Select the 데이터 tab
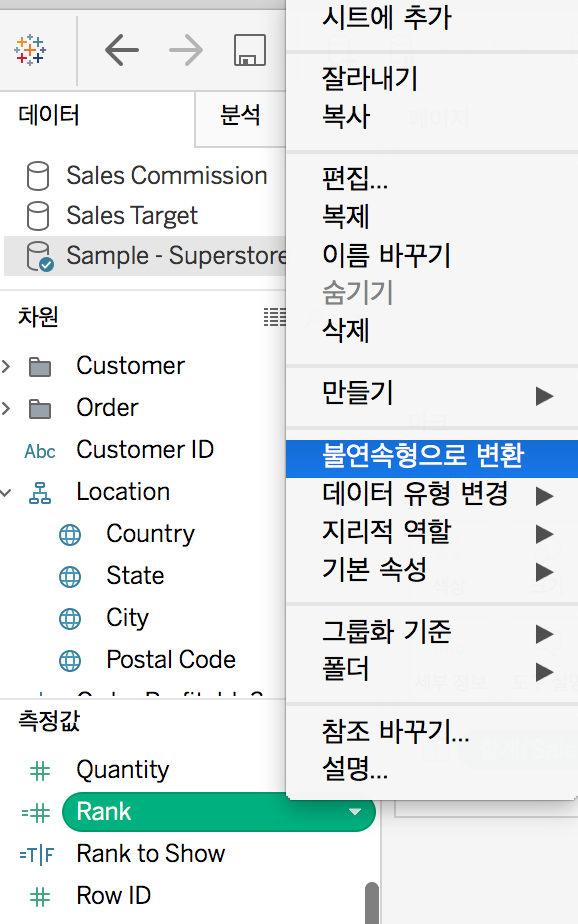578x924 pixels. click(x=49, y=115)
